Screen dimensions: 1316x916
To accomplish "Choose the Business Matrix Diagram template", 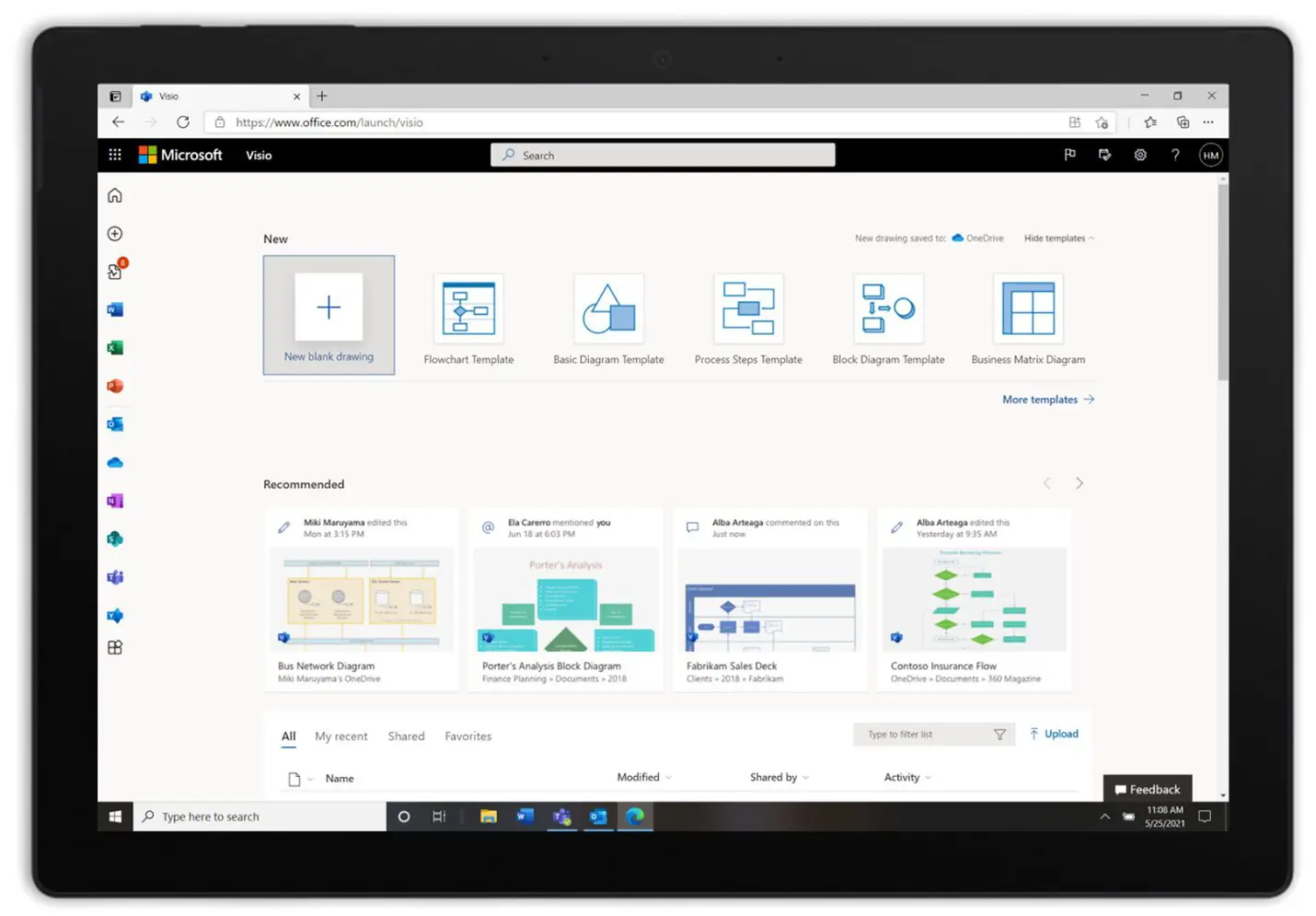I will click(x=1028, y=319).
